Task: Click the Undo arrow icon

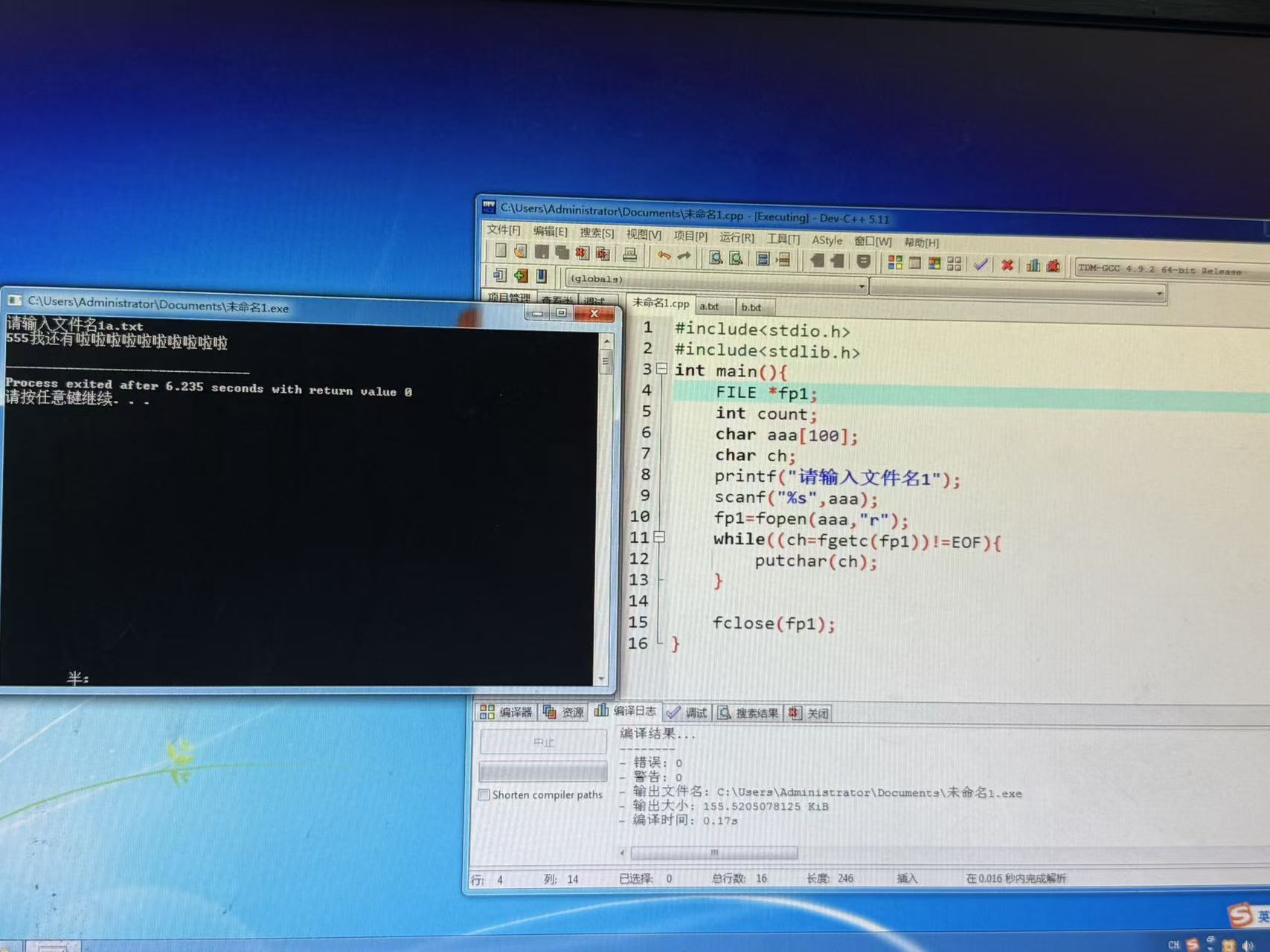Action: [x=664, y=256]
